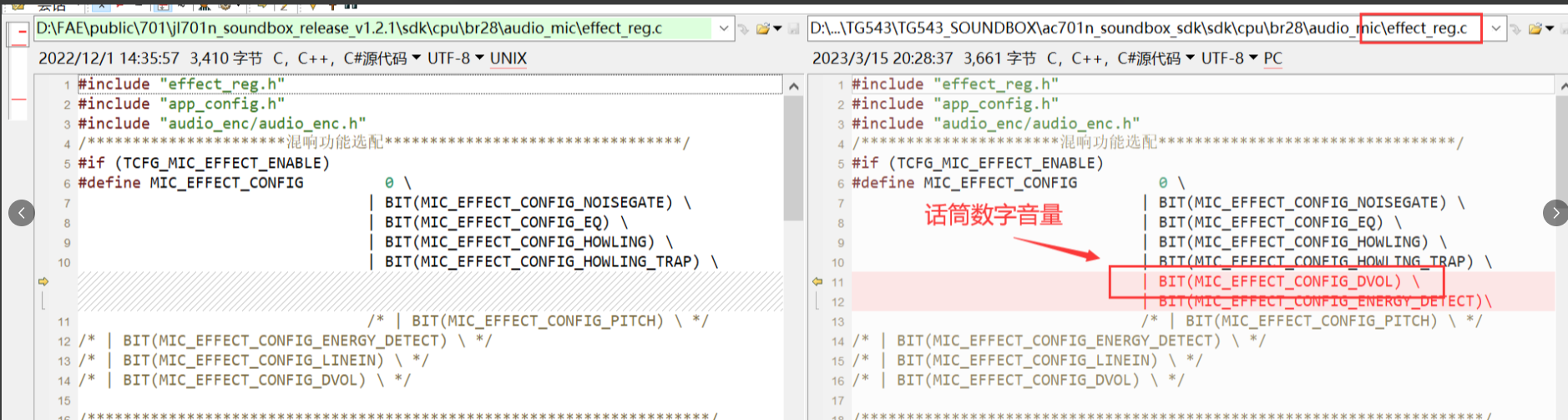Click right line 15 commented MIC_EFFECT_CONFIG_LINEIN
Image resolution: width=1568 pixels, height=420 pixels.
pos(1027,361)
